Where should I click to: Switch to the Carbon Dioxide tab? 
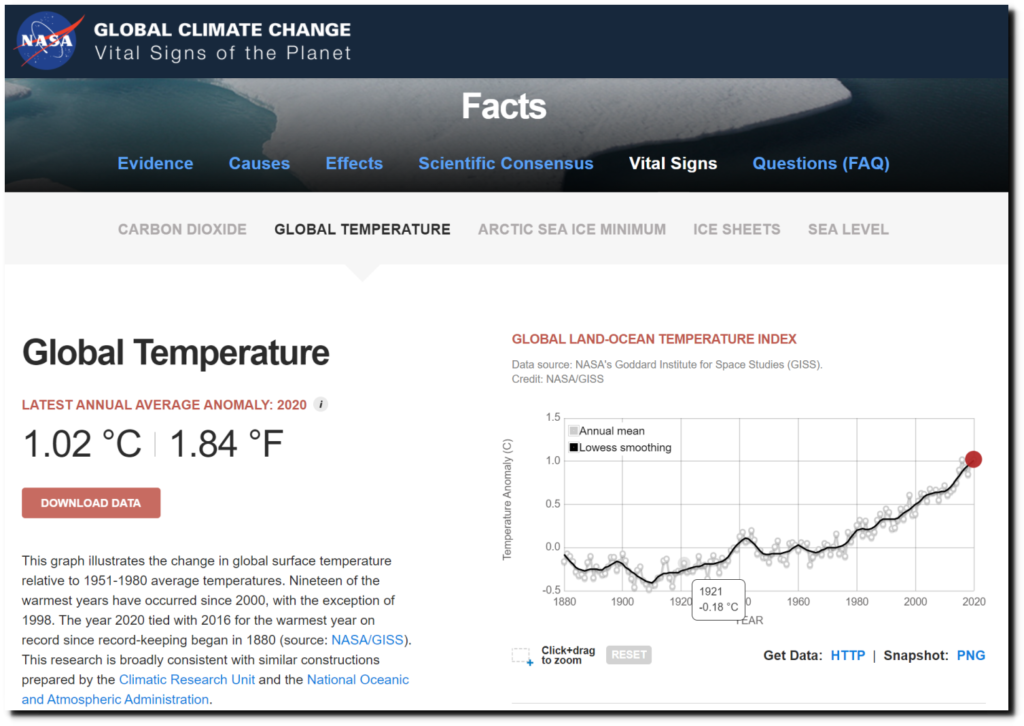182,229
